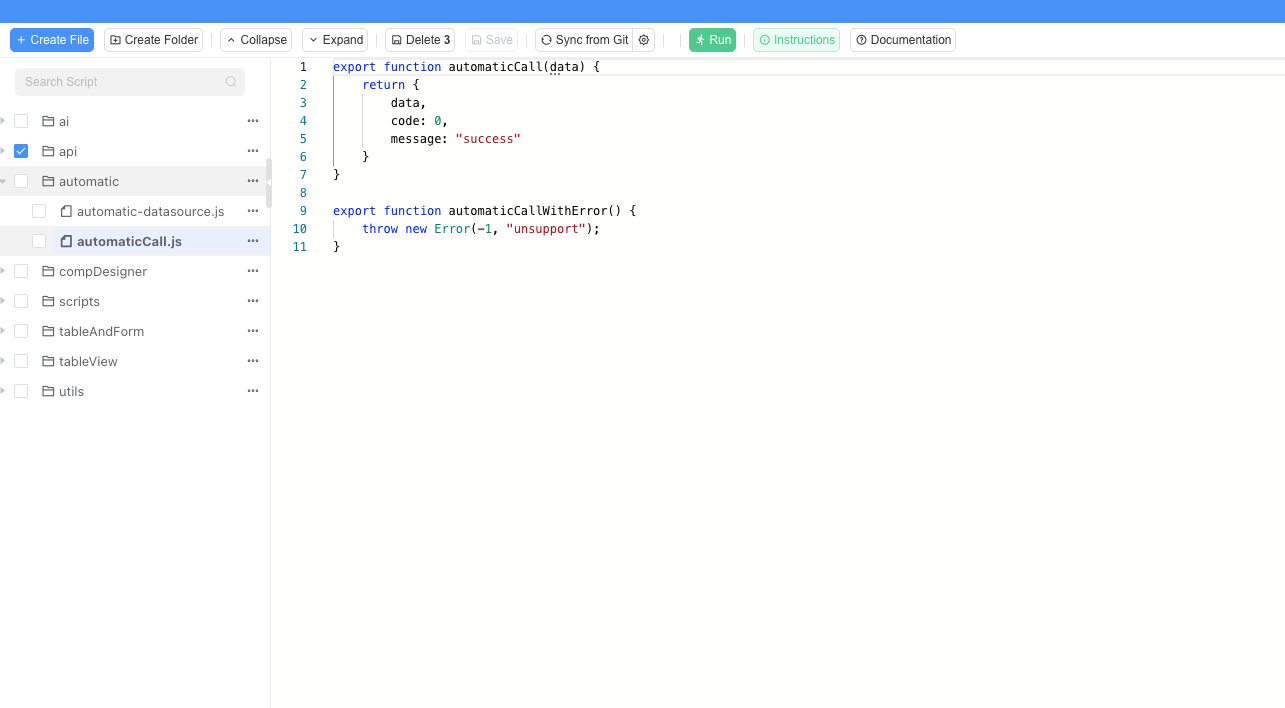Check the checkbox next to automaticCall.js
Viewport: 1285px width, 708px height.
(x=39, y=241)
